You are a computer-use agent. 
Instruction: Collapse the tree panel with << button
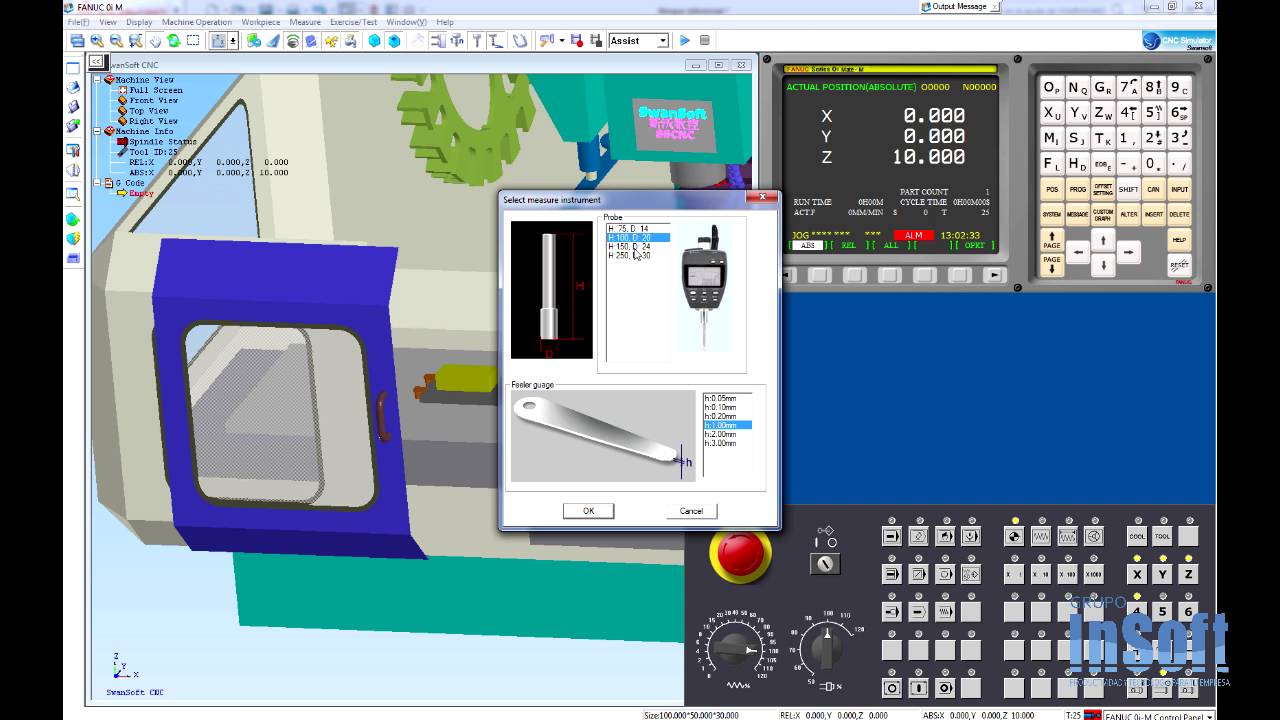pos(96,61)
